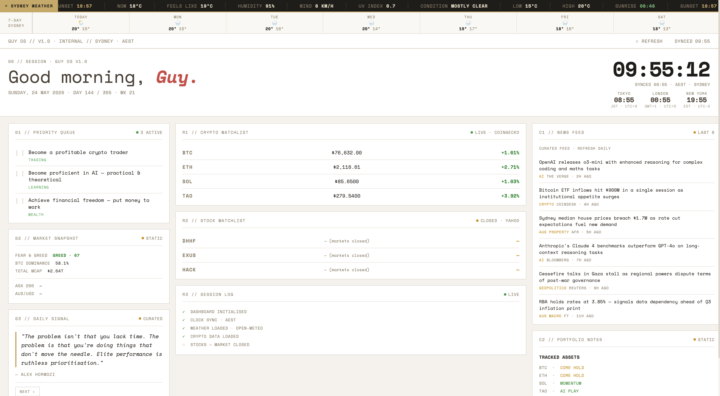Click checkmark beside Crypto Data Loaded entry
This screenshot has width=720, height=396.
[184, 337]
